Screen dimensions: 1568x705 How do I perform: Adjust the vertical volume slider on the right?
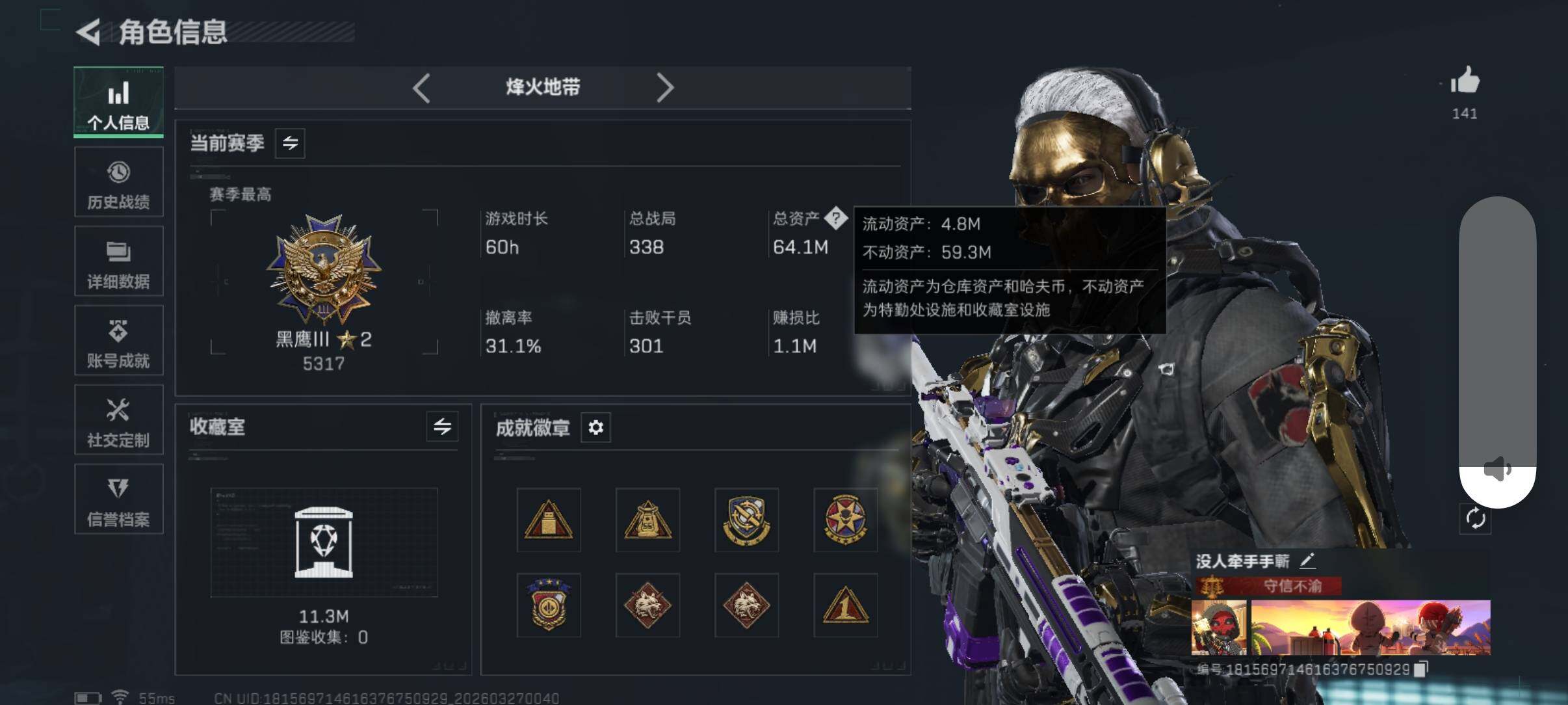click(1497, 352)
